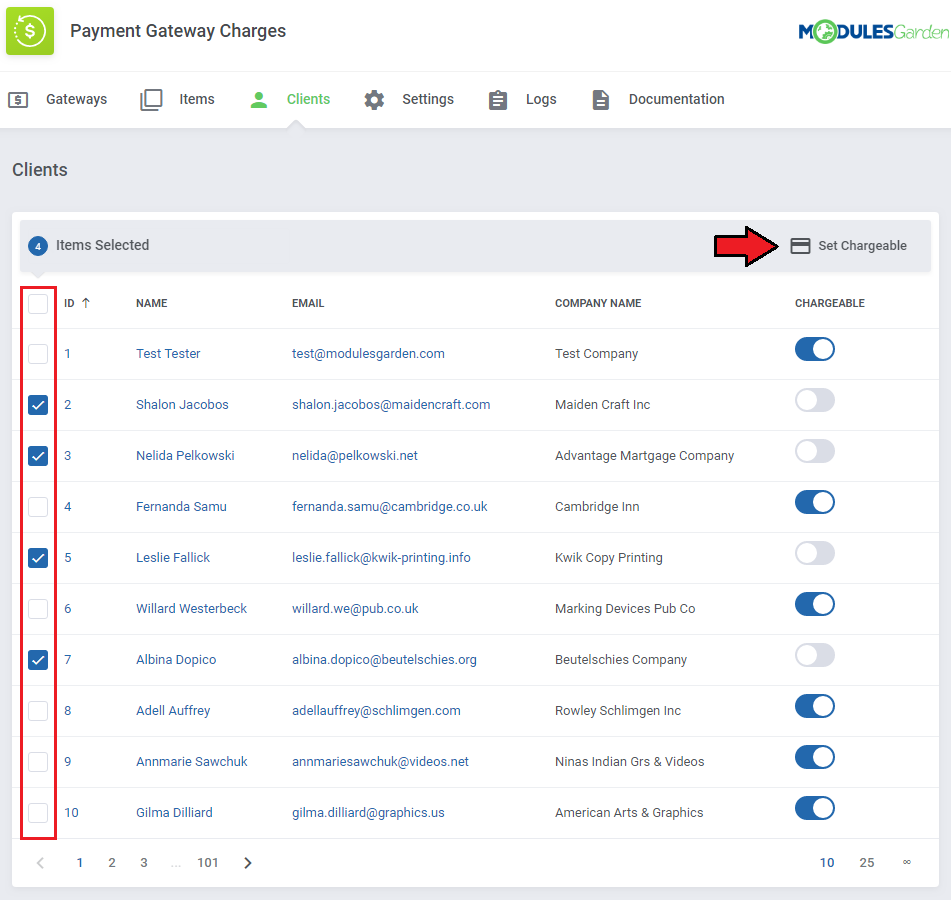
Task: Enable chargeable toggle for Advantage Martgage Company
Action: pyautogui.click(x=815, y=451)
